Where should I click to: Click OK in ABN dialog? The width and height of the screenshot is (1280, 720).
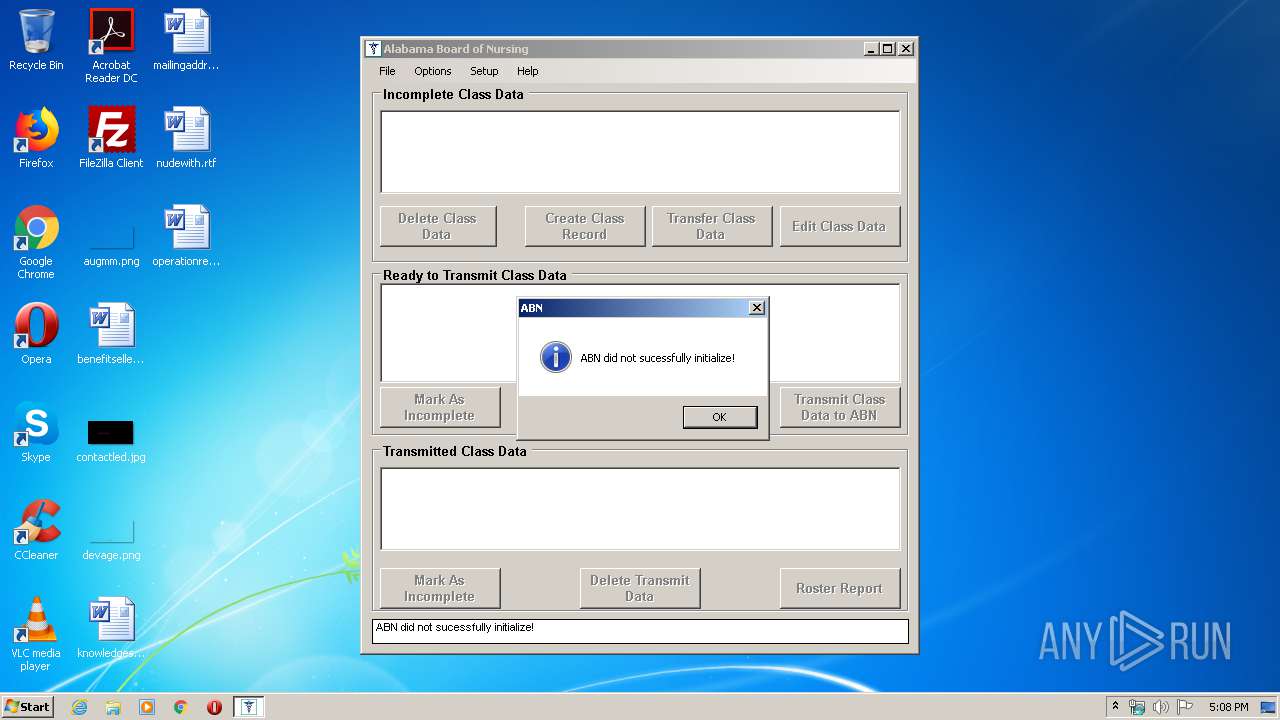720,417
